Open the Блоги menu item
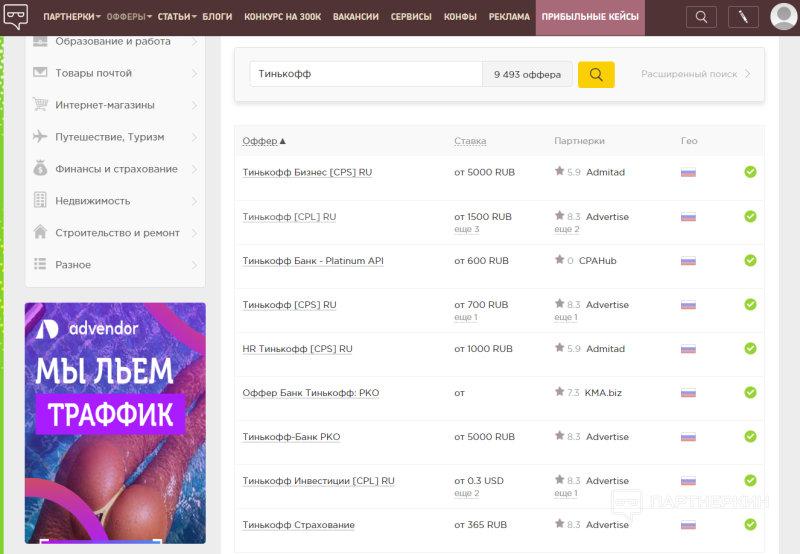 217,17
